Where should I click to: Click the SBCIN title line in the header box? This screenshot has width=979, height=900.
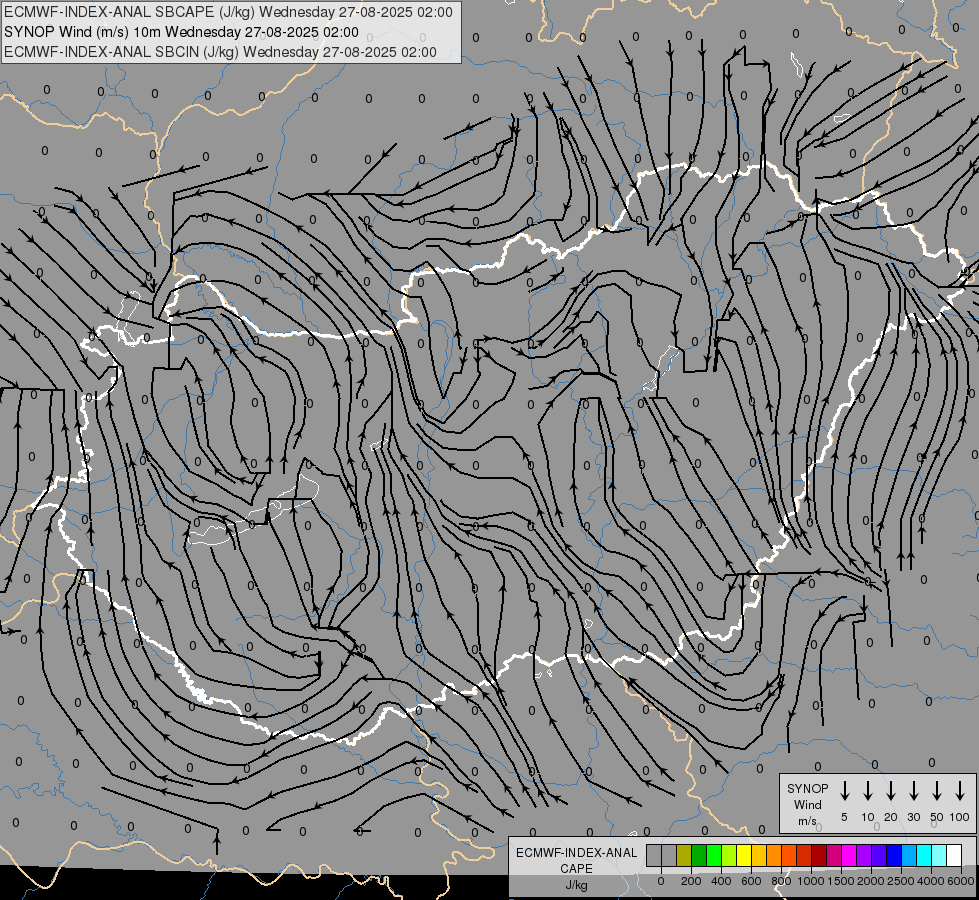pyautogui.click(x=220, y=52)
